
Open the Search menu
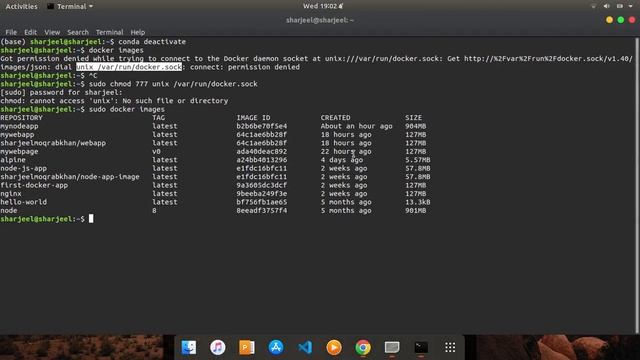(x=78, y=32)
